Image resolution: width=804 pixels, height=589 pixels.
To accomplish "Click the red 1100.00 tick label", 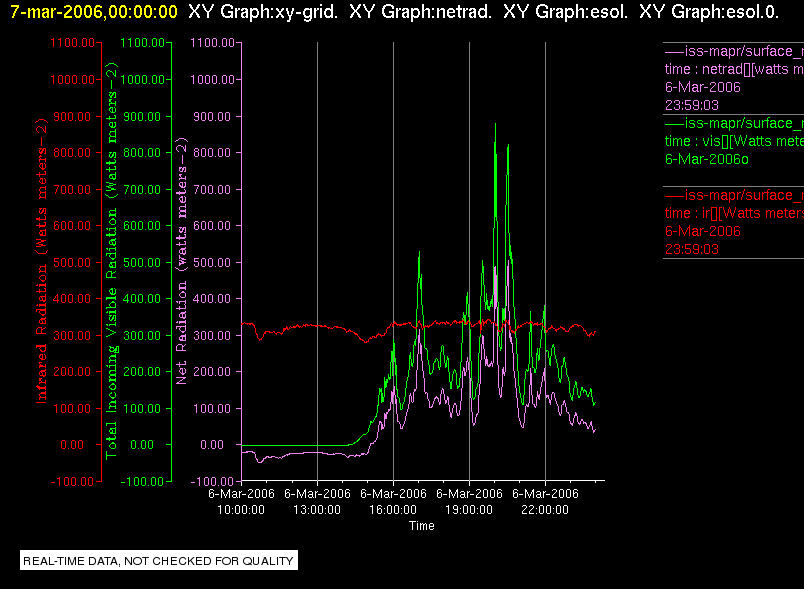I will tap(72, 43).
